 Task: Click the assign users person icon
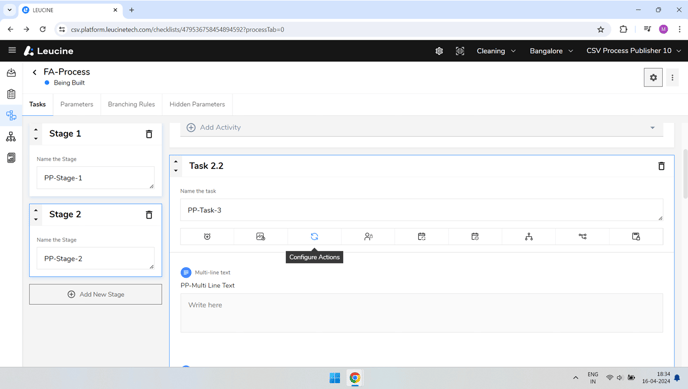368,236
